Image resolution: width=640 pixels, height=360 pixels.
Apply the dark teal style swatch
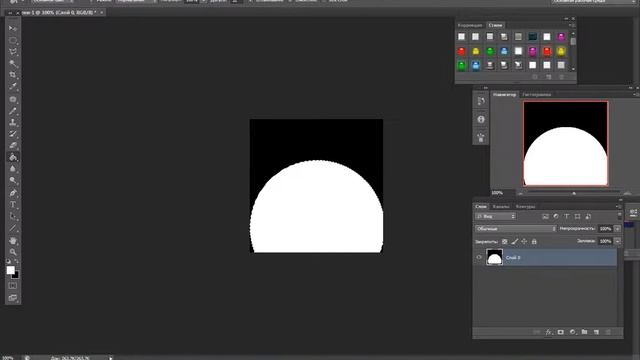tap(532, 37)
